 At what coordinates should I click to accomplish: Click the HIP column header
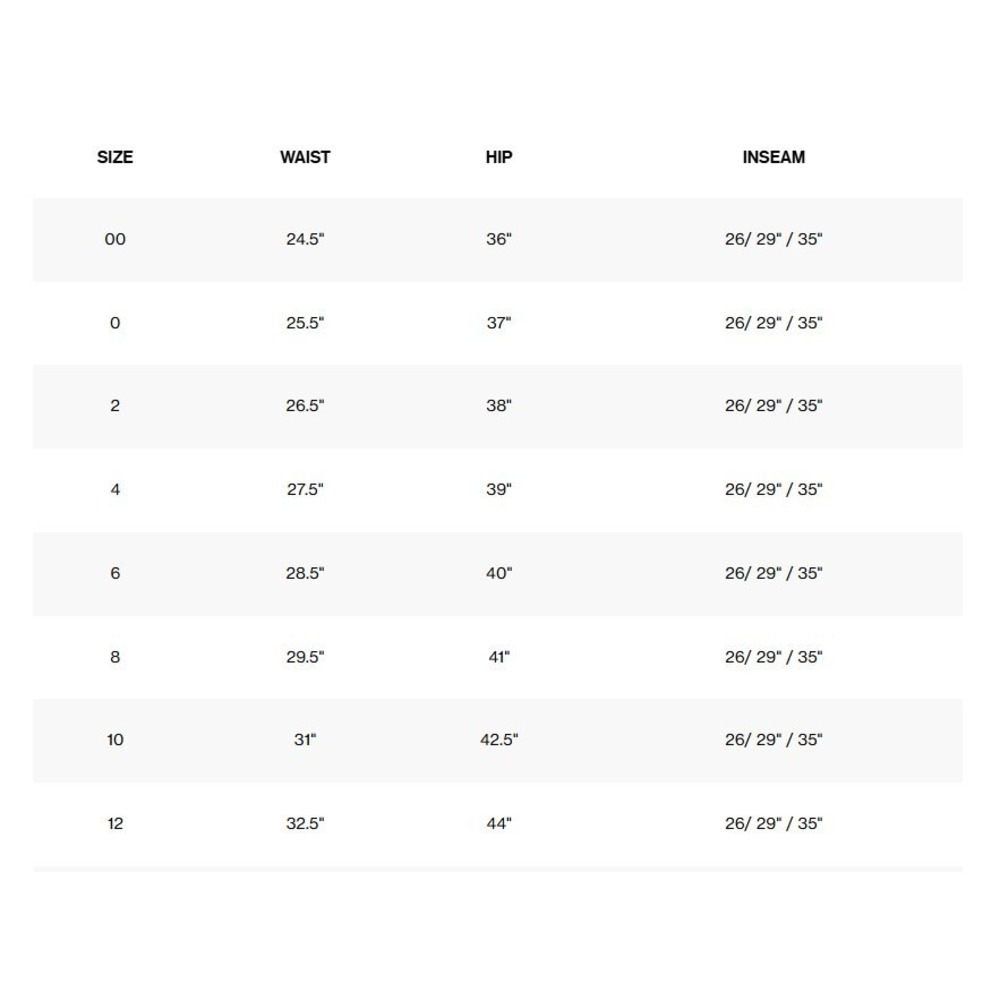(499, 157)
